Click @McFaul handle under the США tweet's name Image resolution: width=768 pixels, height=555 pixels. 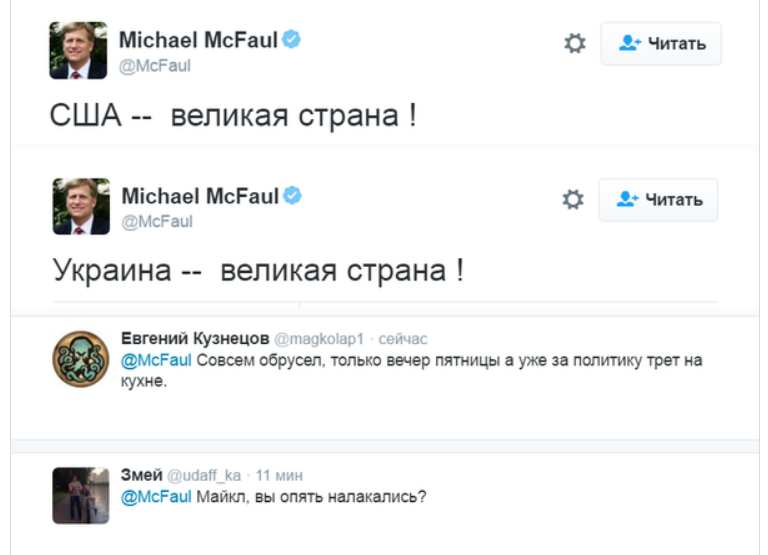click(x=155, y=66)
